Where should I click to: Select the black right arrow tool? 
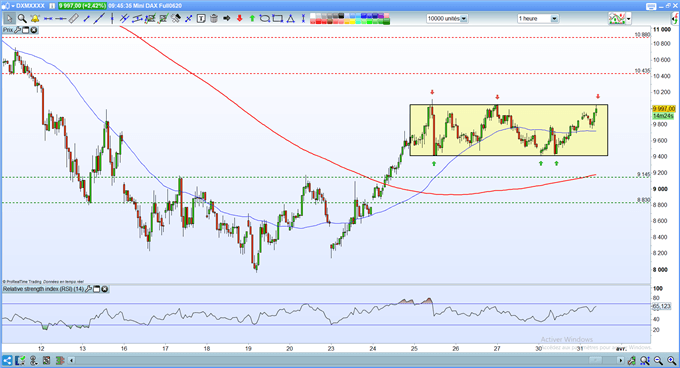pos(226,18)
